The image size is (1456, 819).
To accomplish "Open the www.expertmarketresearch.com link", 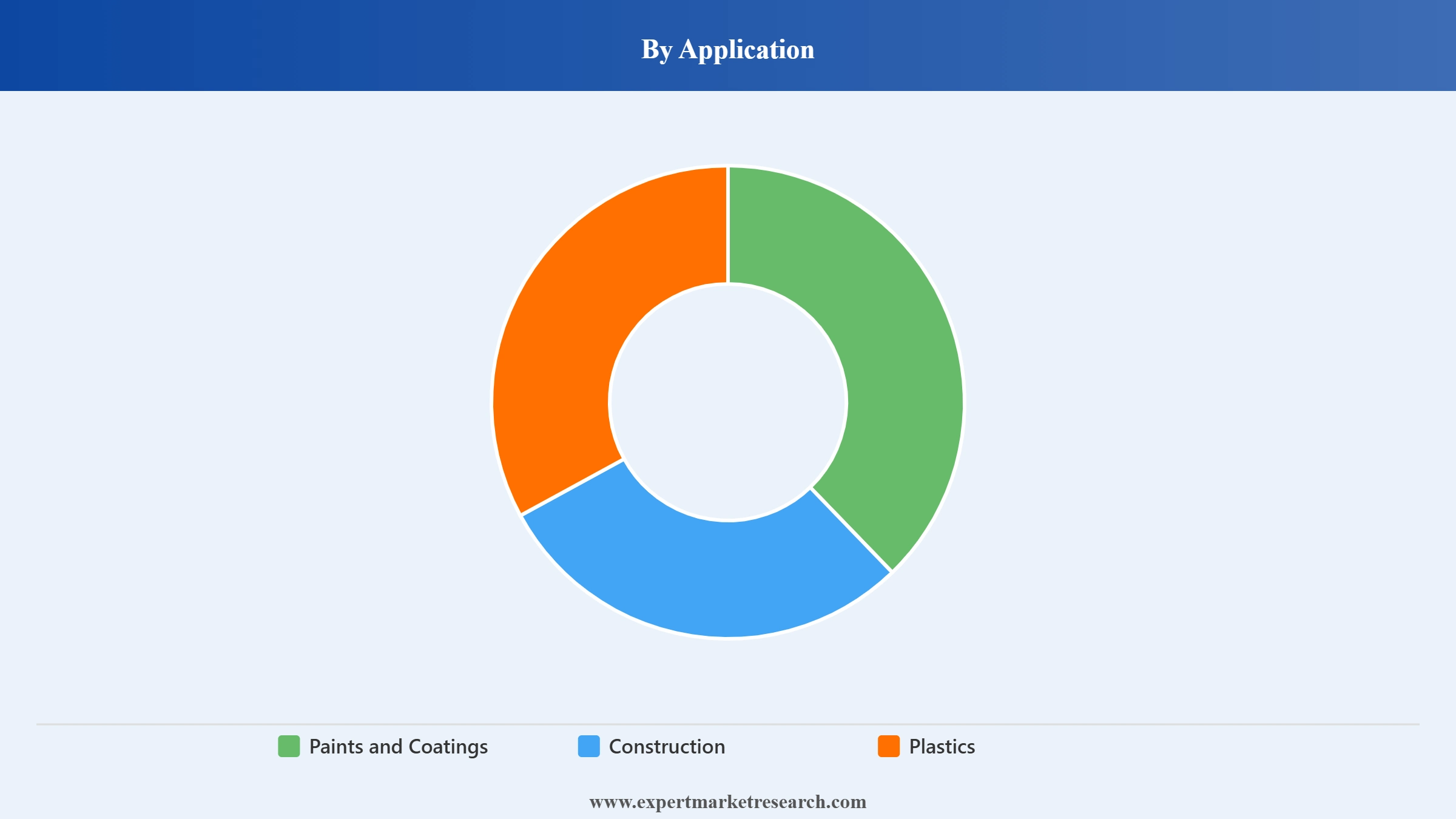I will (x=728, y=802).
